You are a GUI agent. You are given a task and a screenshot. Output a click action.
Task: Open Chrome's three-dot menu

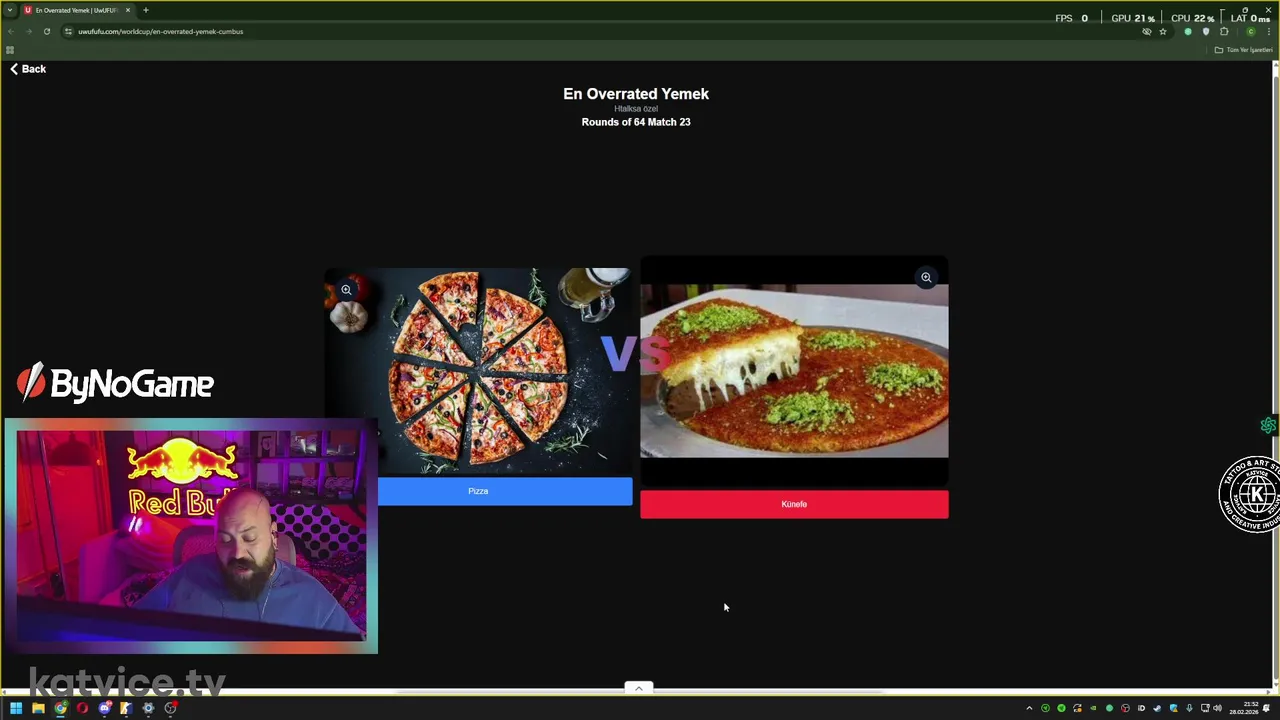pyautogui.click(x=1269, y=31)
